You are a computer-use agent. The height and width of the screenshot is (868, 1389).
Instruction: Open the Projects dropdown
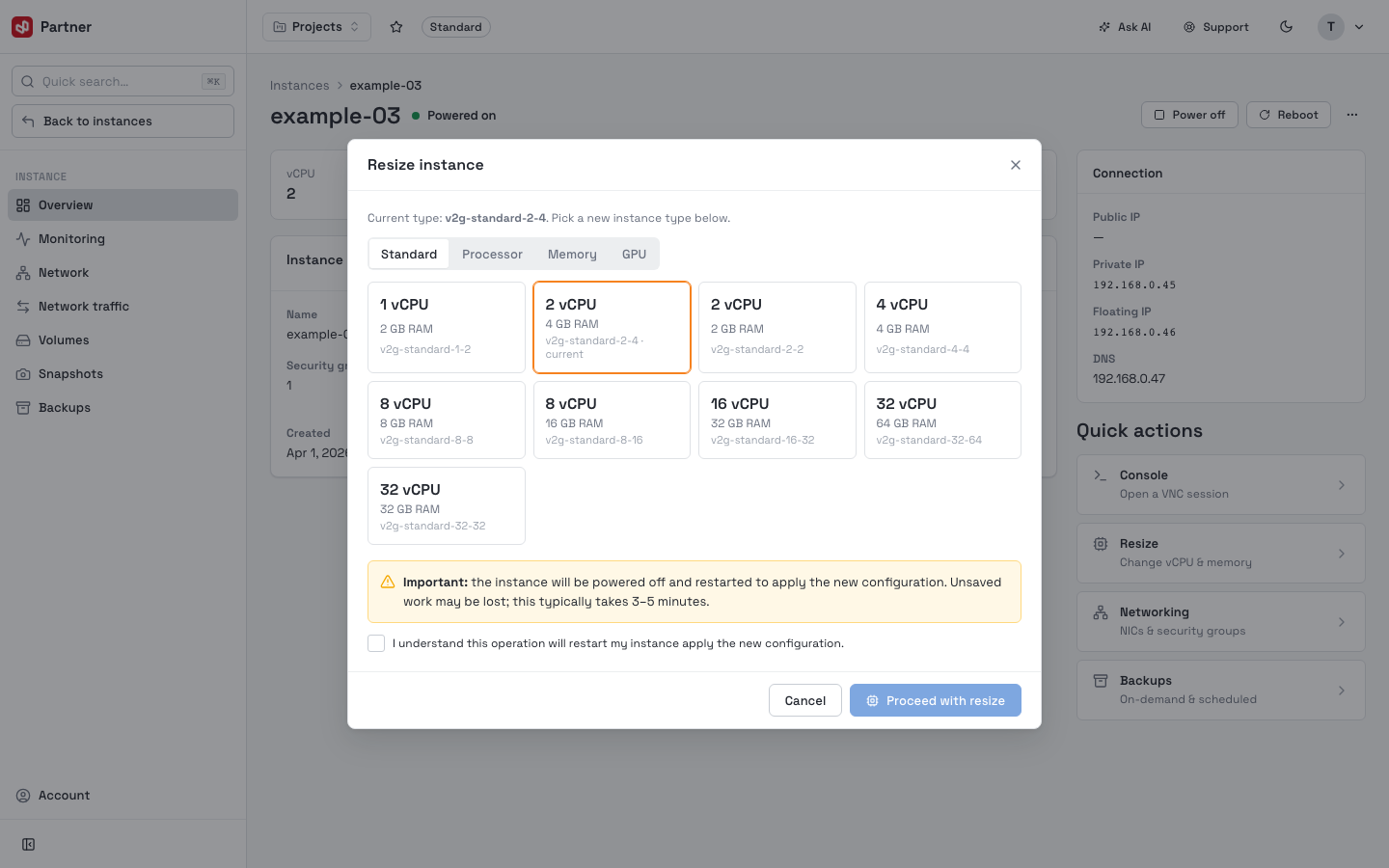tap(316, 27)
